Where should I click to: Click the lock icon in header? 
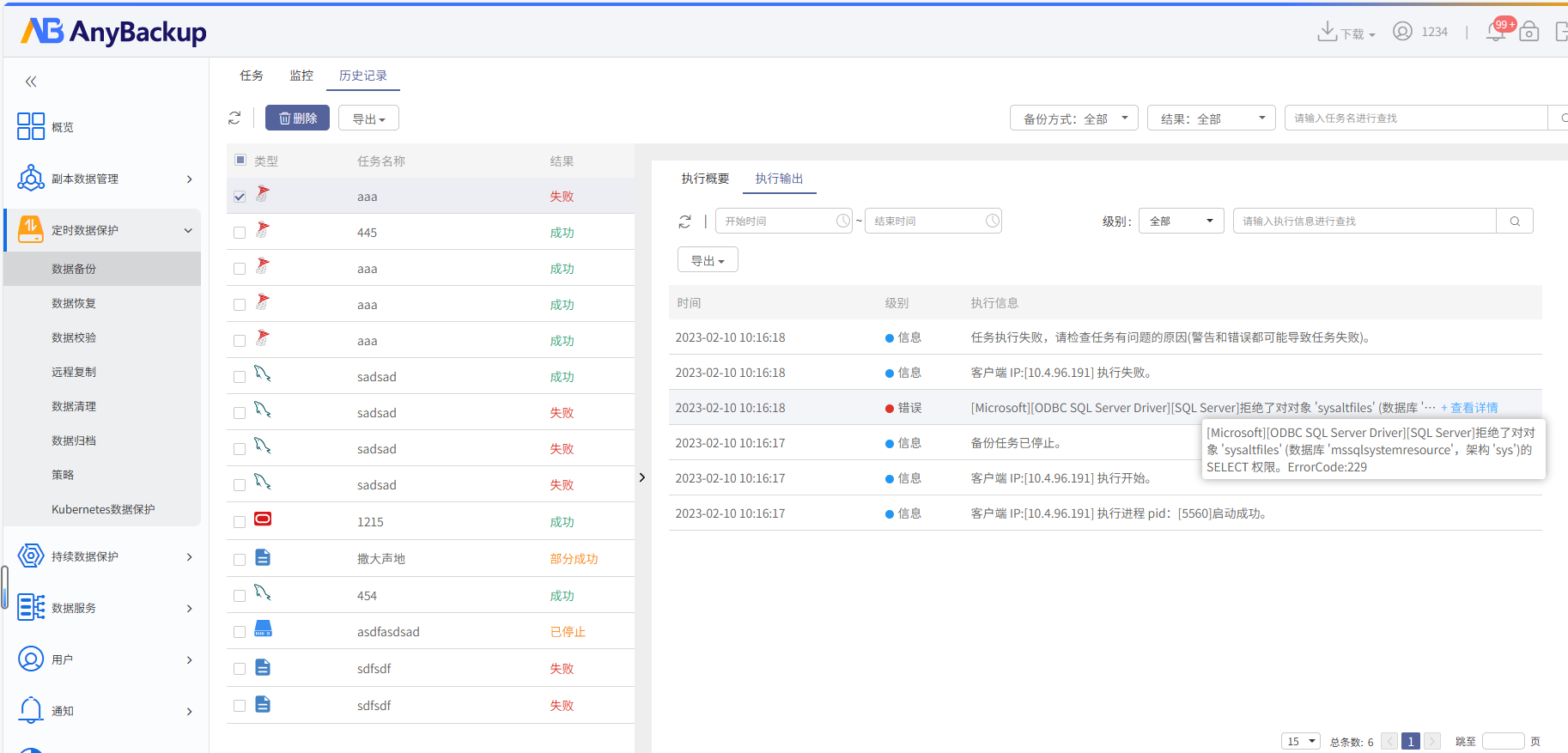(1529, 32)
